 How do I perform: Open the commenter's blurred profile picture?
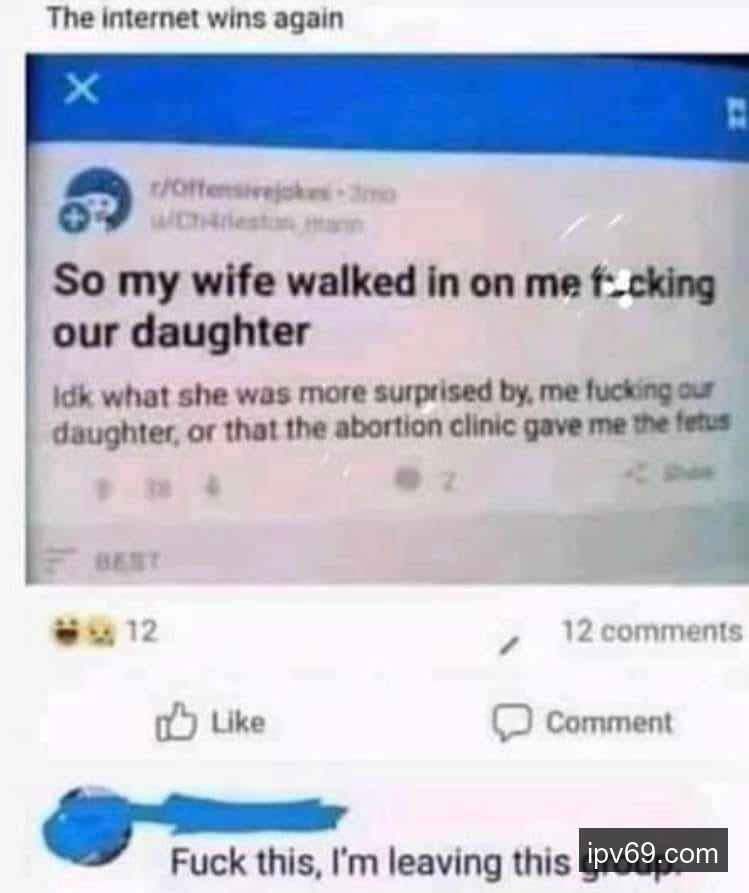click(89, 824)
